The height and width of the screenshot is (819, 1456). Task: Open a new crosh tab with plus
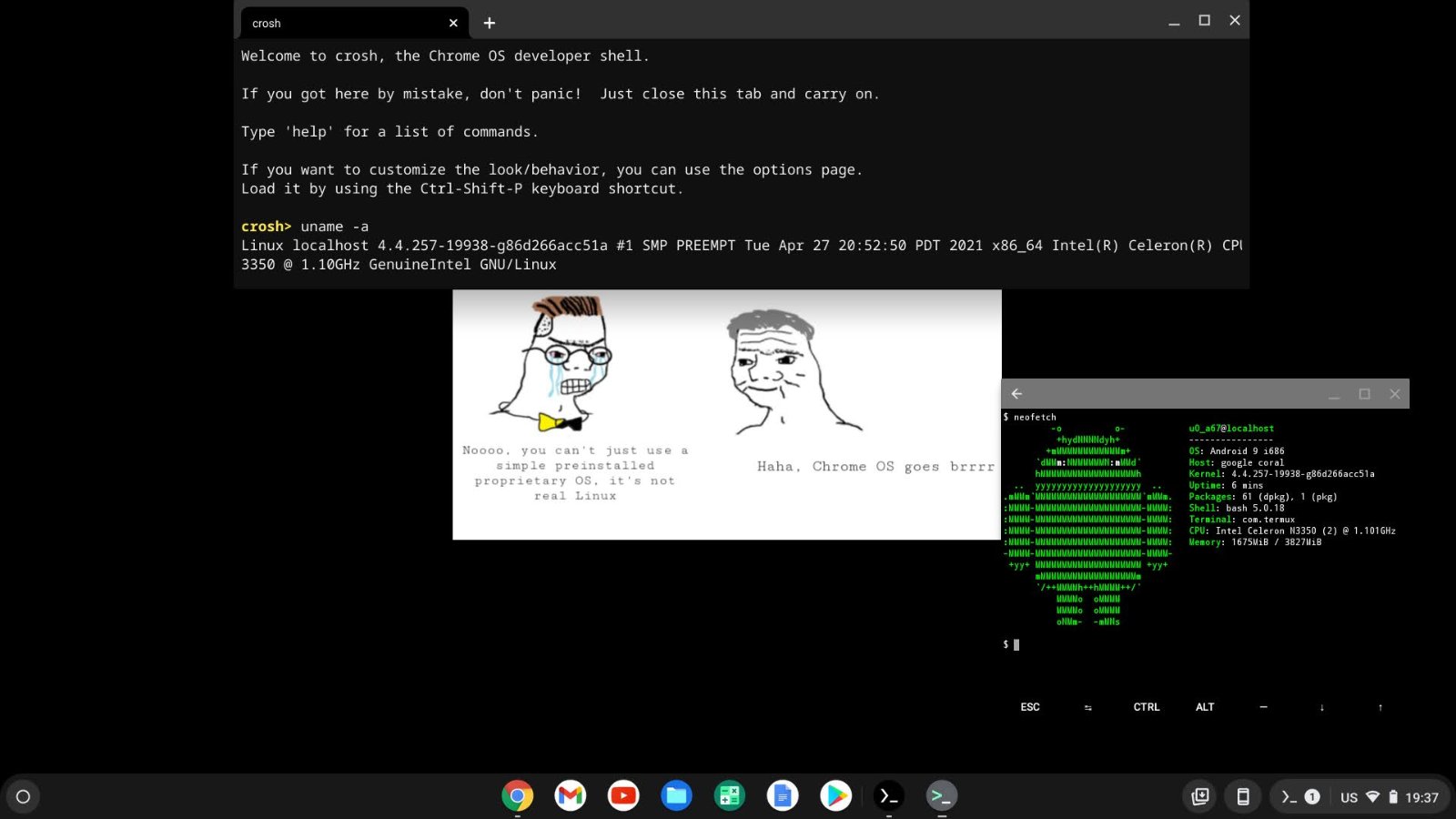[490, 23]
